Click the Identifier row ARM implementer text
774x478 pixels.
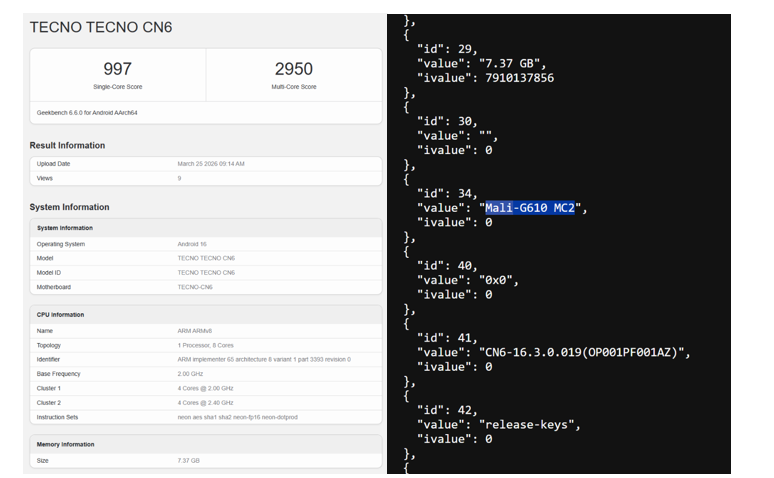pos(263,359)
